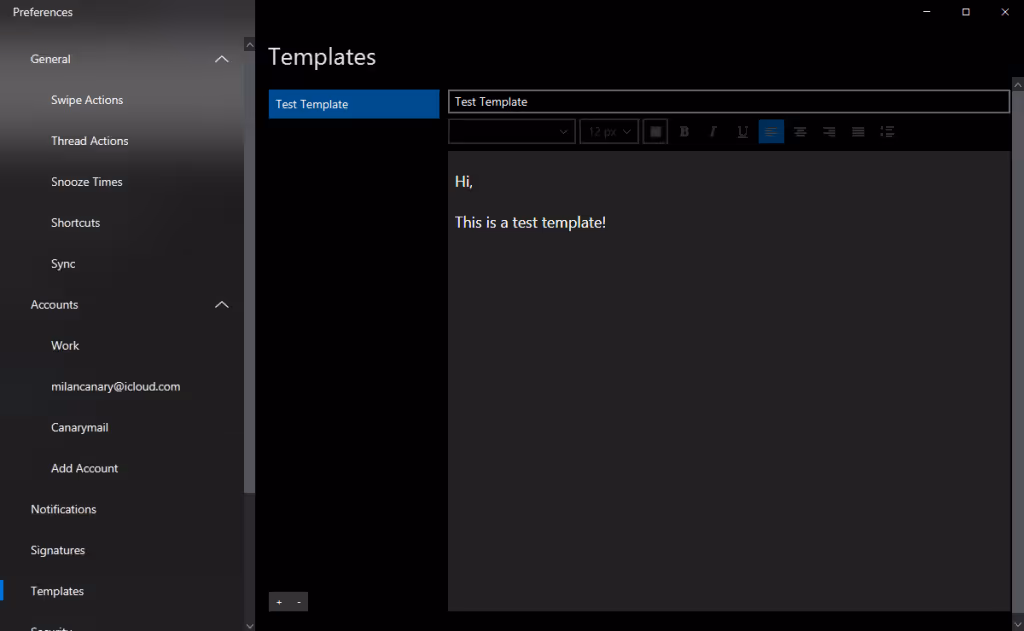This screenshot has height=631, width=1024.
Task: Select the milancanary@icloud.com account
Action: [x=116, y=387]
